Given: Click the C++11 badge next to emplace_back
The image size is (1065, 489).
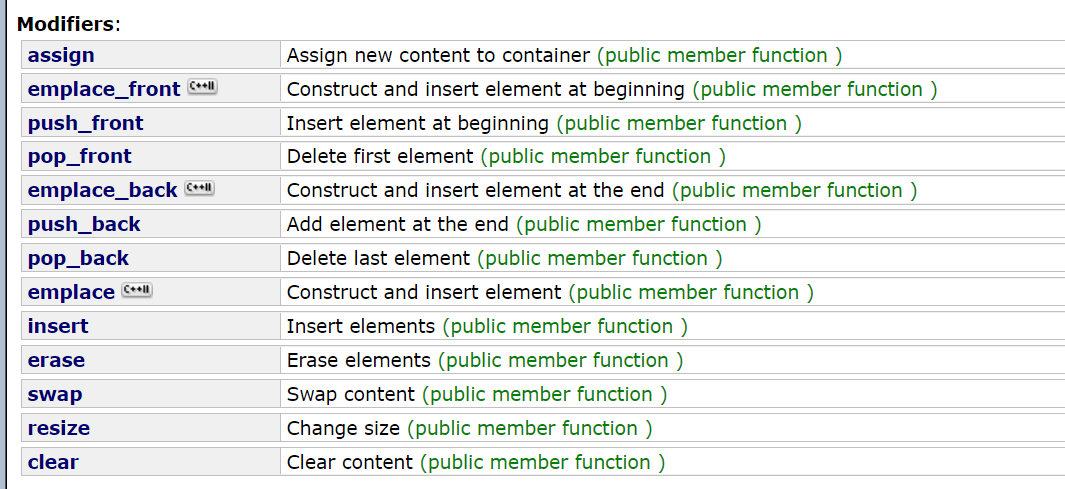Looking at the screenshot, I should coord(199,189).
